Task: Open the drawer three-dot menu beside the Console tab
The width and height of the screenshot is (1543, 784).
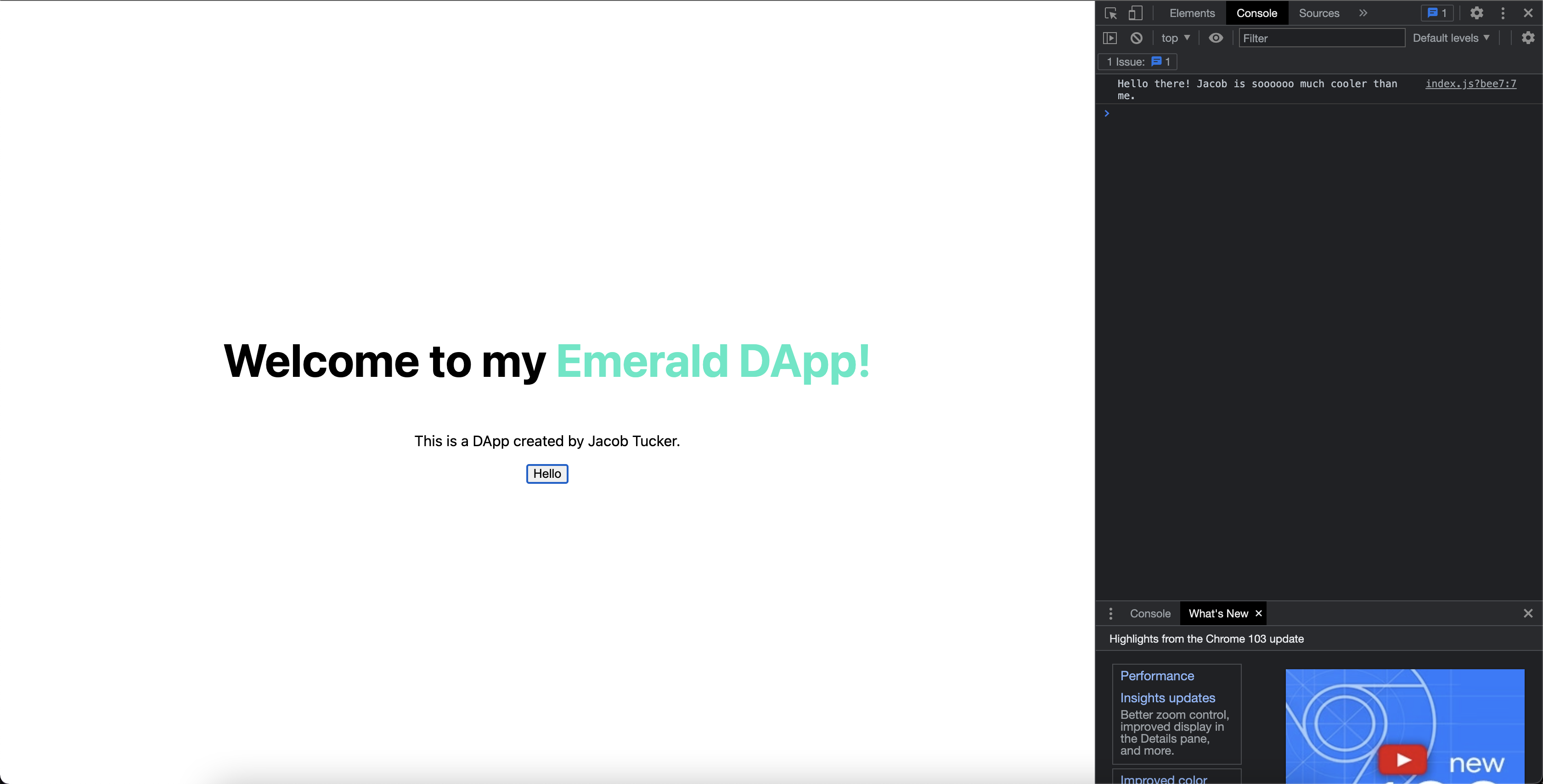Action: click(1110, 613)
